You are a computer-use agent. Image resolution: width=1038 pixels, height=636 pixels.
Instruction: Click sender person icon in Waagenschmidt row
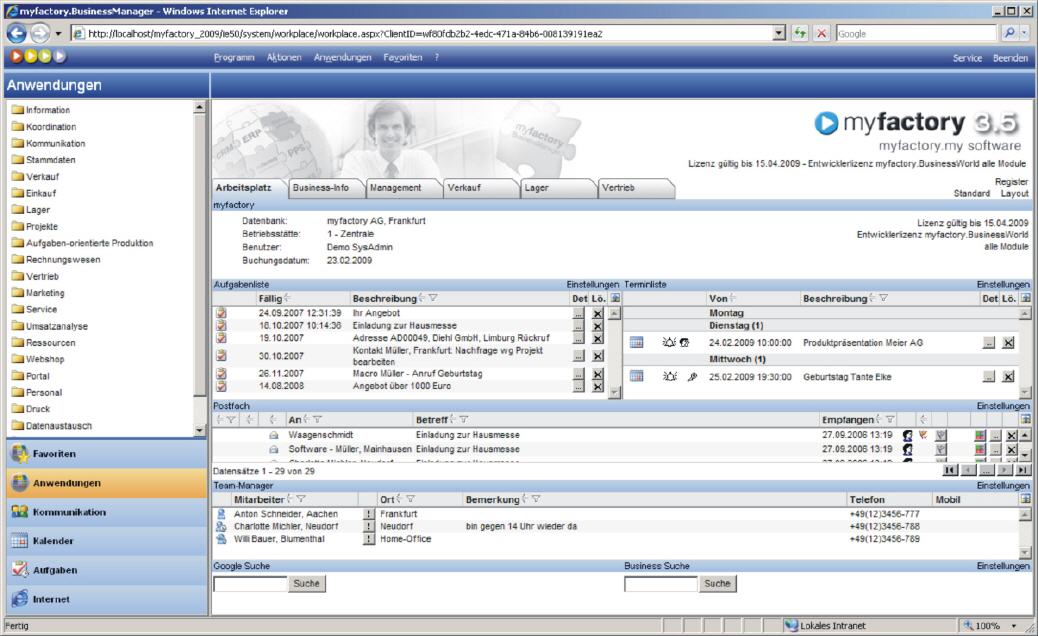tap(908, 435)
